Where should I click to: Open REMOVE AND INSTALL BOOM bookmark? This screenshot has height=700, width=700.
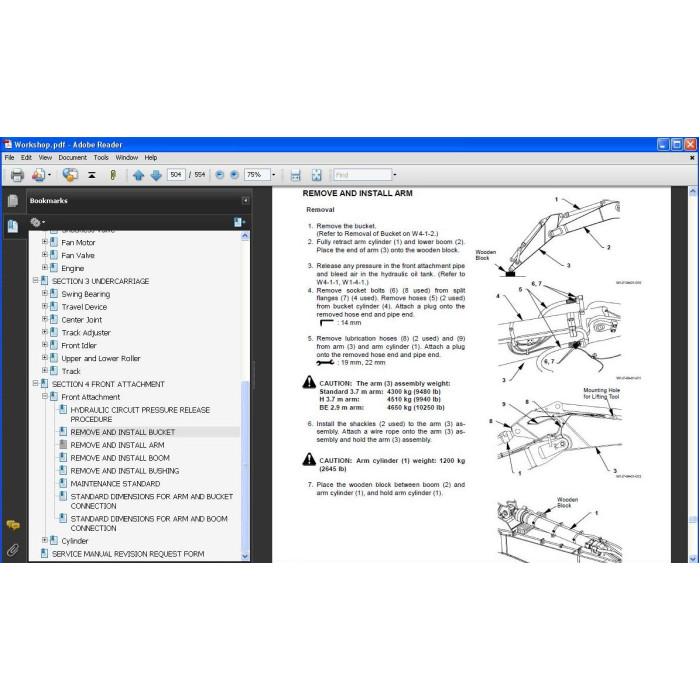tap(120, 458)
